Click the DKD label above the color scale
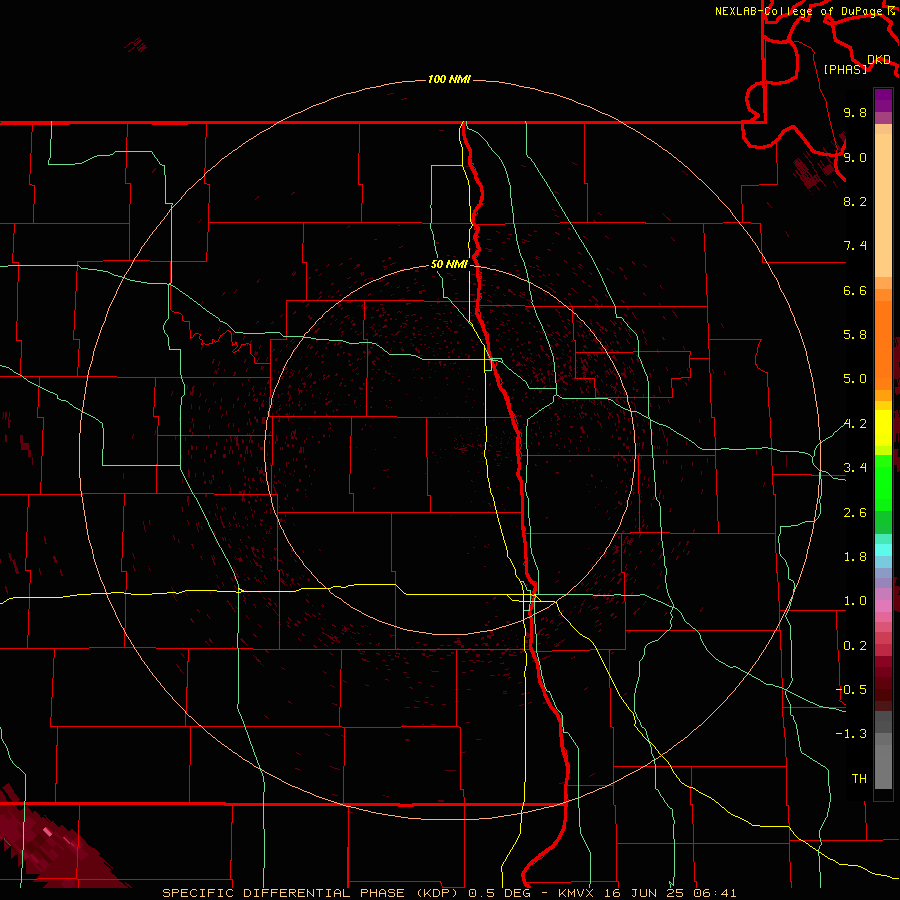This screenshot has width=900, height=900. (x=879, y=60)
